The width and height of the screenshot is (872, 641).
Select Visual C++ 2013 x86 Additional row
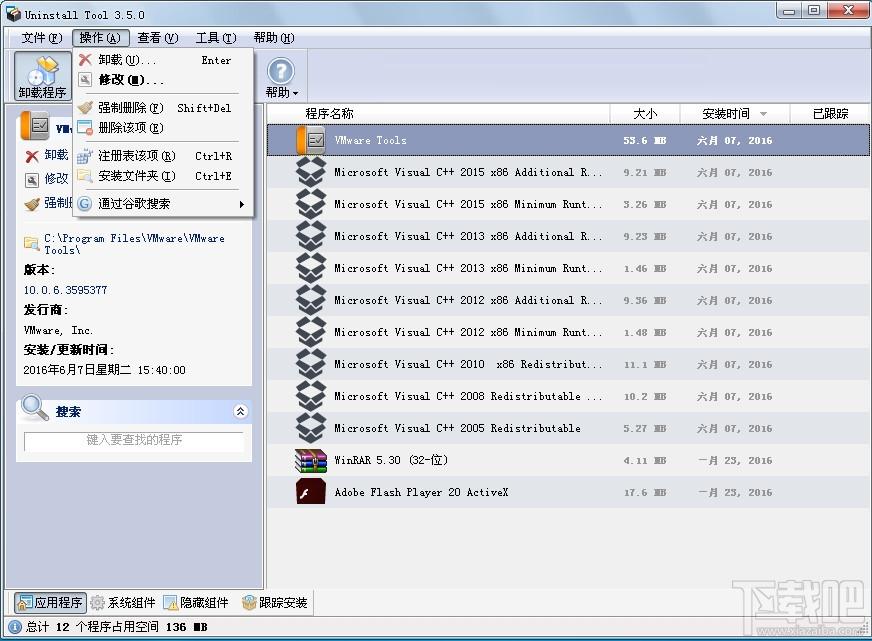[x=568, y=236]
